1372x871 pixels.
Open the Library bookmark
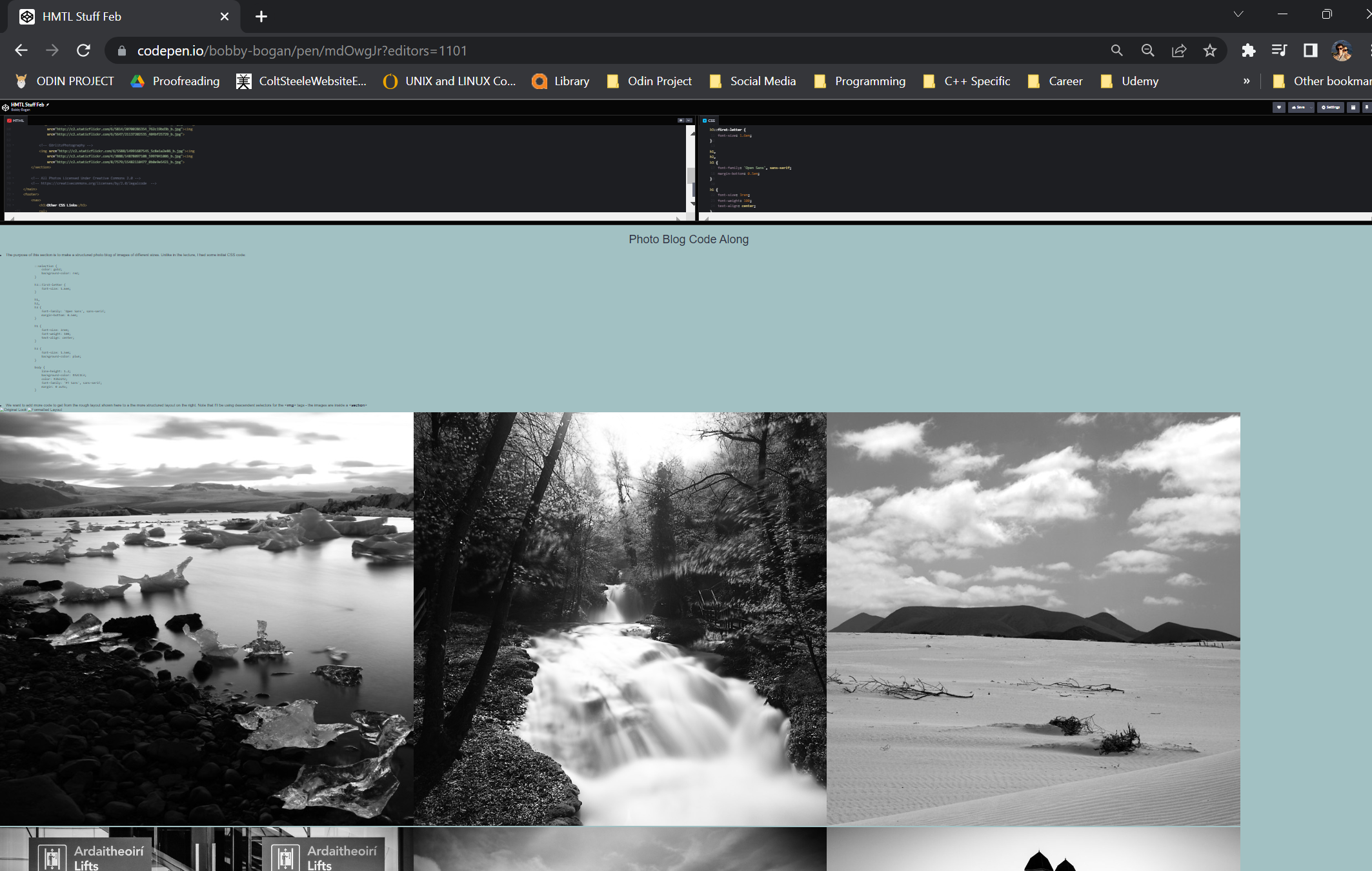coord(561,81)
